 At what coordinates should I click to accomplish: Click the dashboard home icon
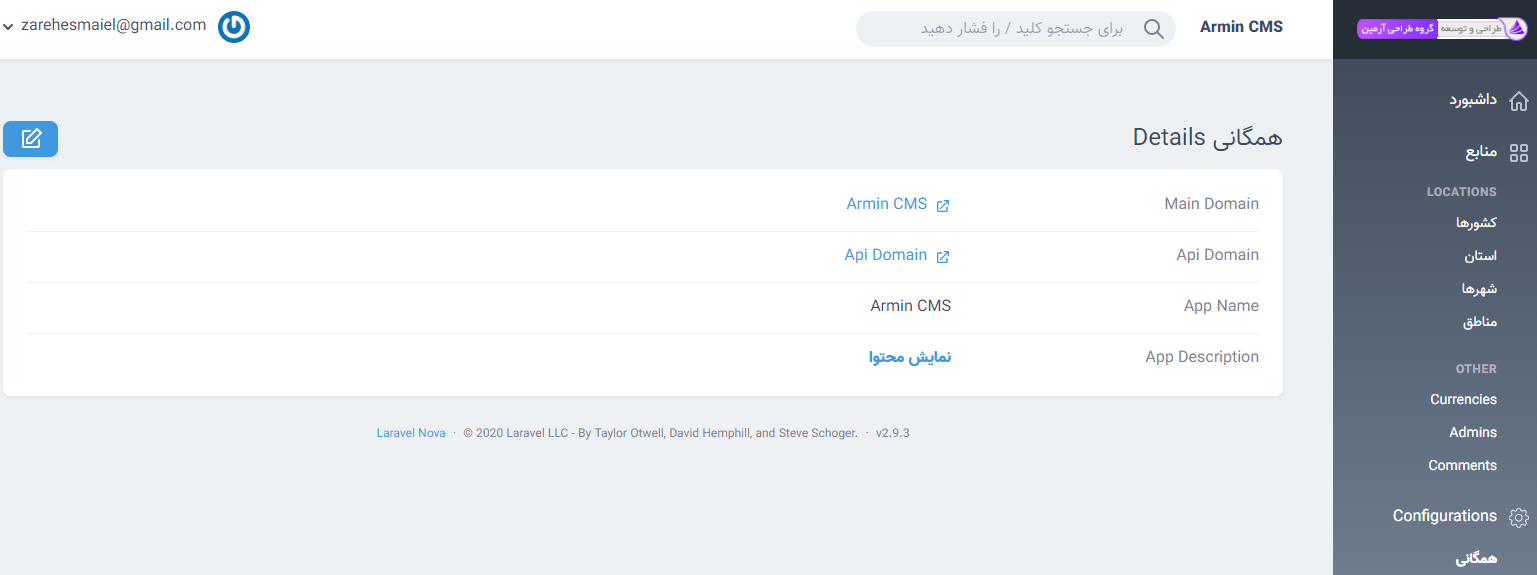point(1518,101)
